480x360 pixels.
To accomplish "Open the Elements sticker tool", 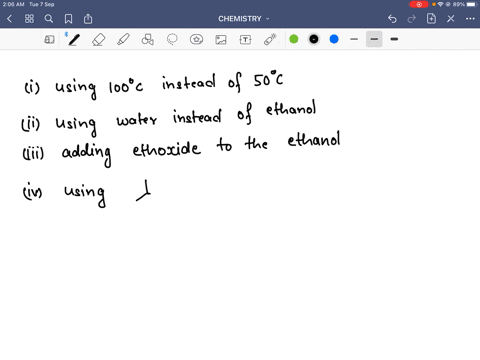I will click(x=196, y=40).
